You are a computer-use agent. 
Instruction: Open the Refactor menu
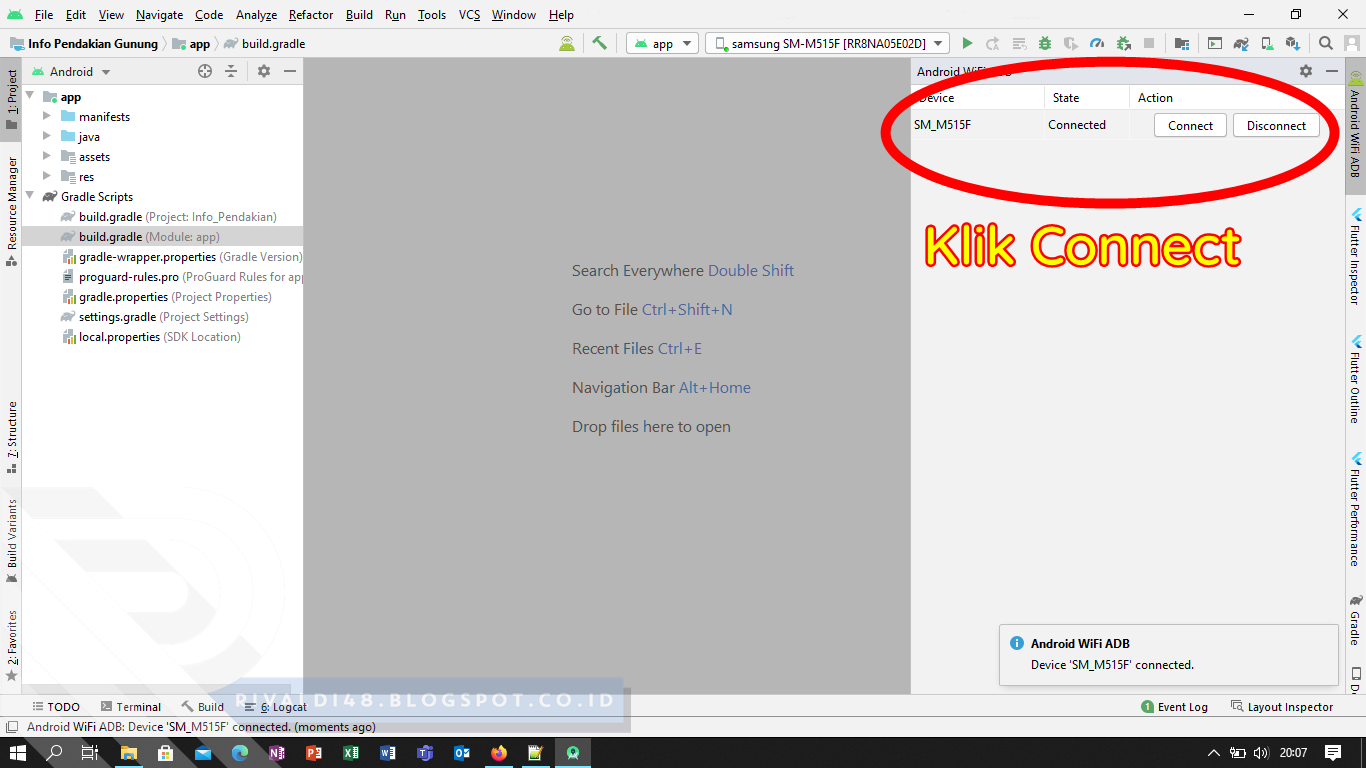[x=310, y=15]
